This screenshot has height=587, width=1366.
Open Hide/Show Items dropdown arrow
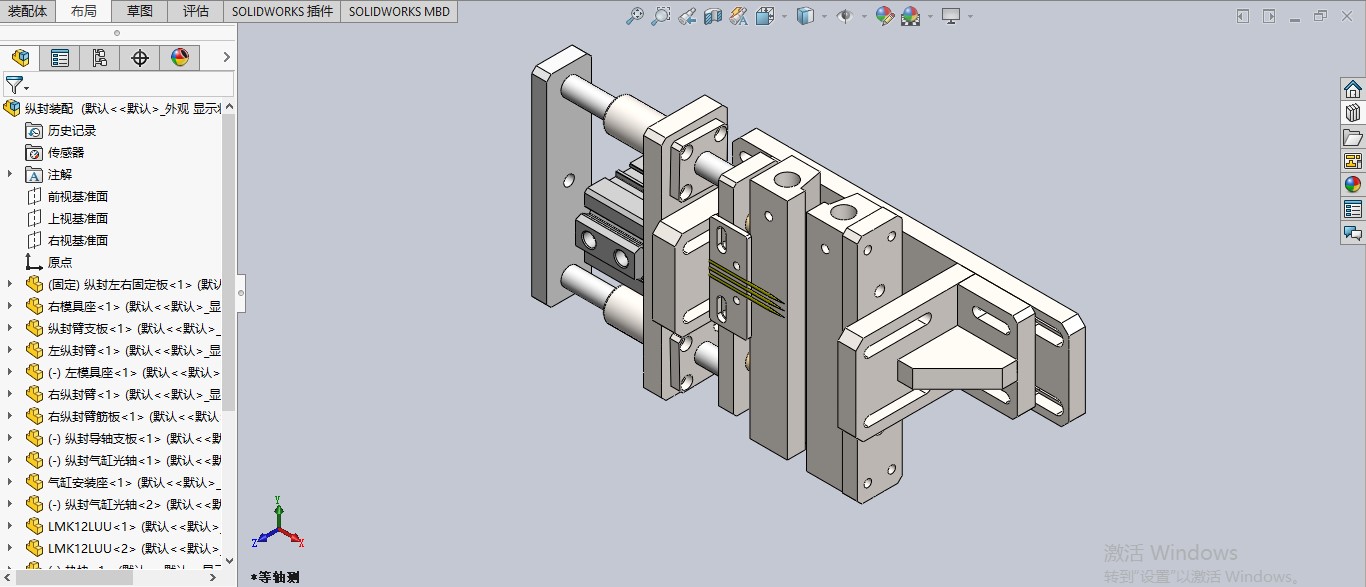(x=863, y=16)
